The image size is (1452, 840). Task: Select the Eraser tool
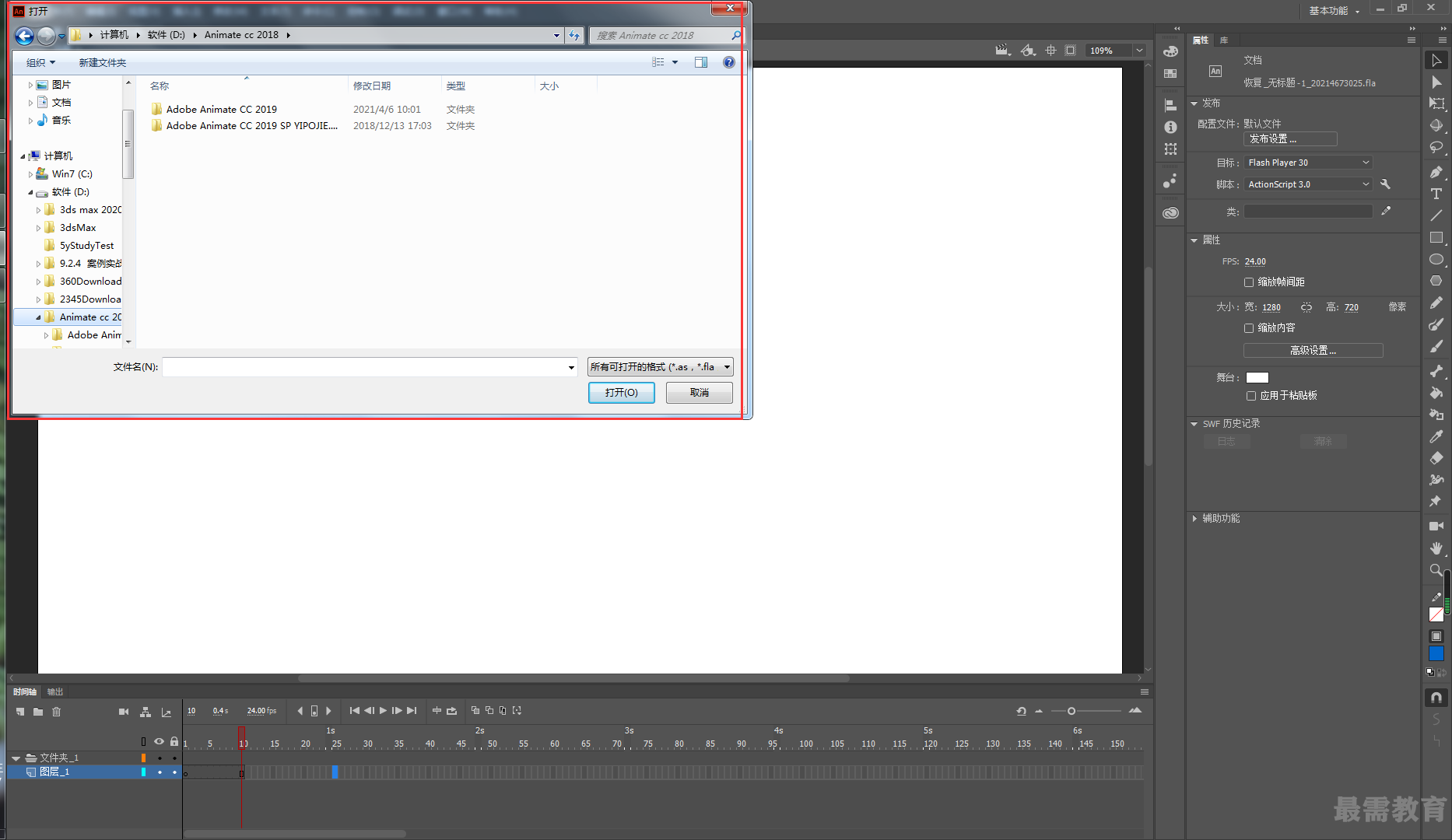[1436, 458]
